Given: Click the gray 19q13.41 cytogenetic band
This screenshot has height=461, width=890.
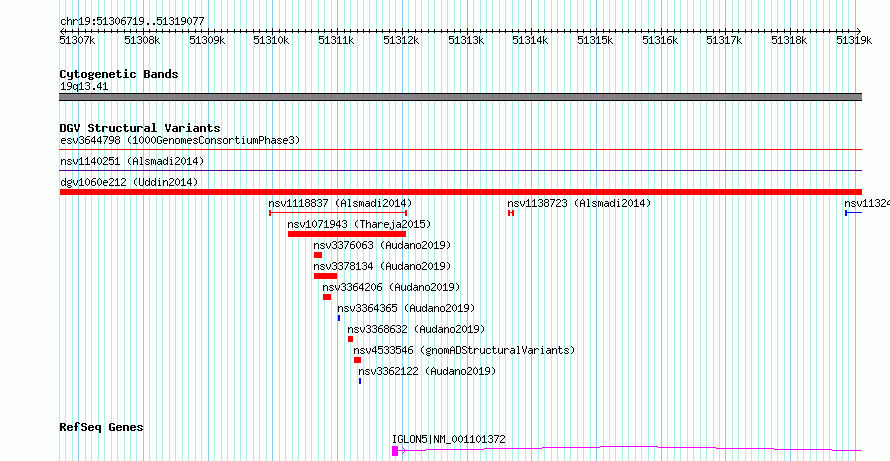Looking at the screenshot, I should tap(461, 97).
